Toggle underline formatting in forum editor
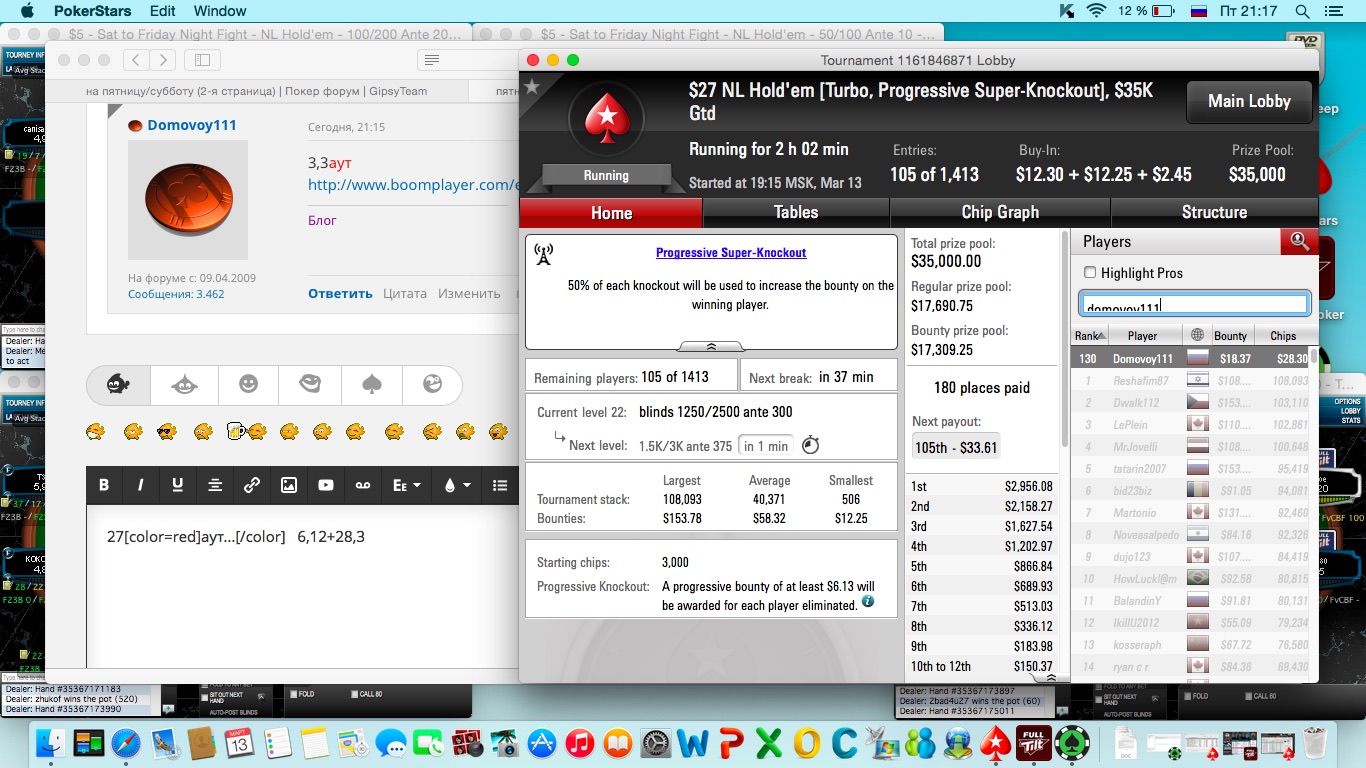This screenshot has height=768, width=1366. (x=178, y=485)
